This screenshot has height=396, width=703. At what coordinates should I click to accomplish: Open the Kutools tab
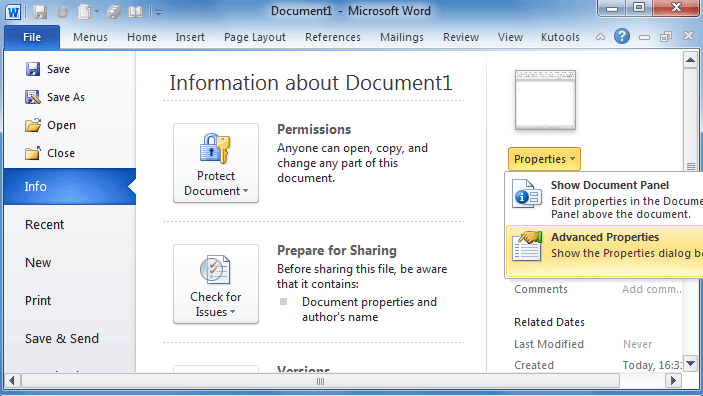click(560, 37)
